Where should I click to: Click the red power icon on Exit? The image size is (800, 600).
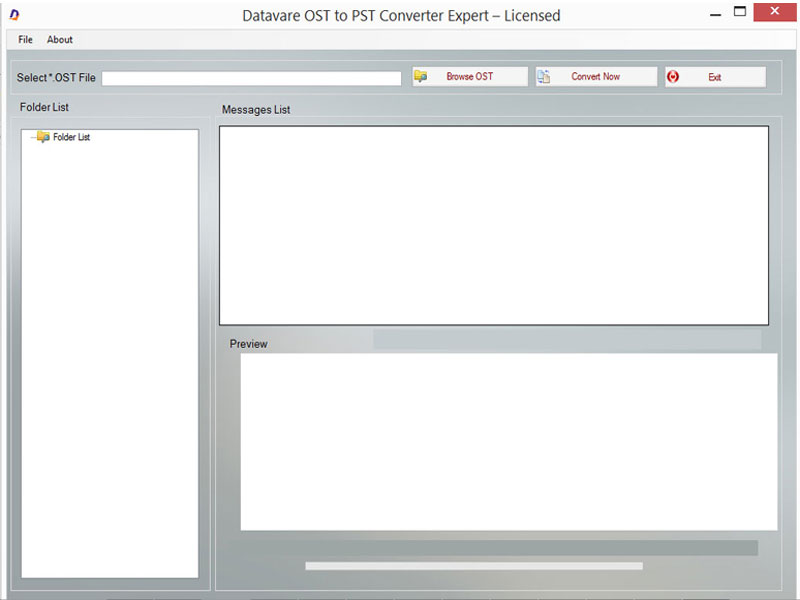673,76
